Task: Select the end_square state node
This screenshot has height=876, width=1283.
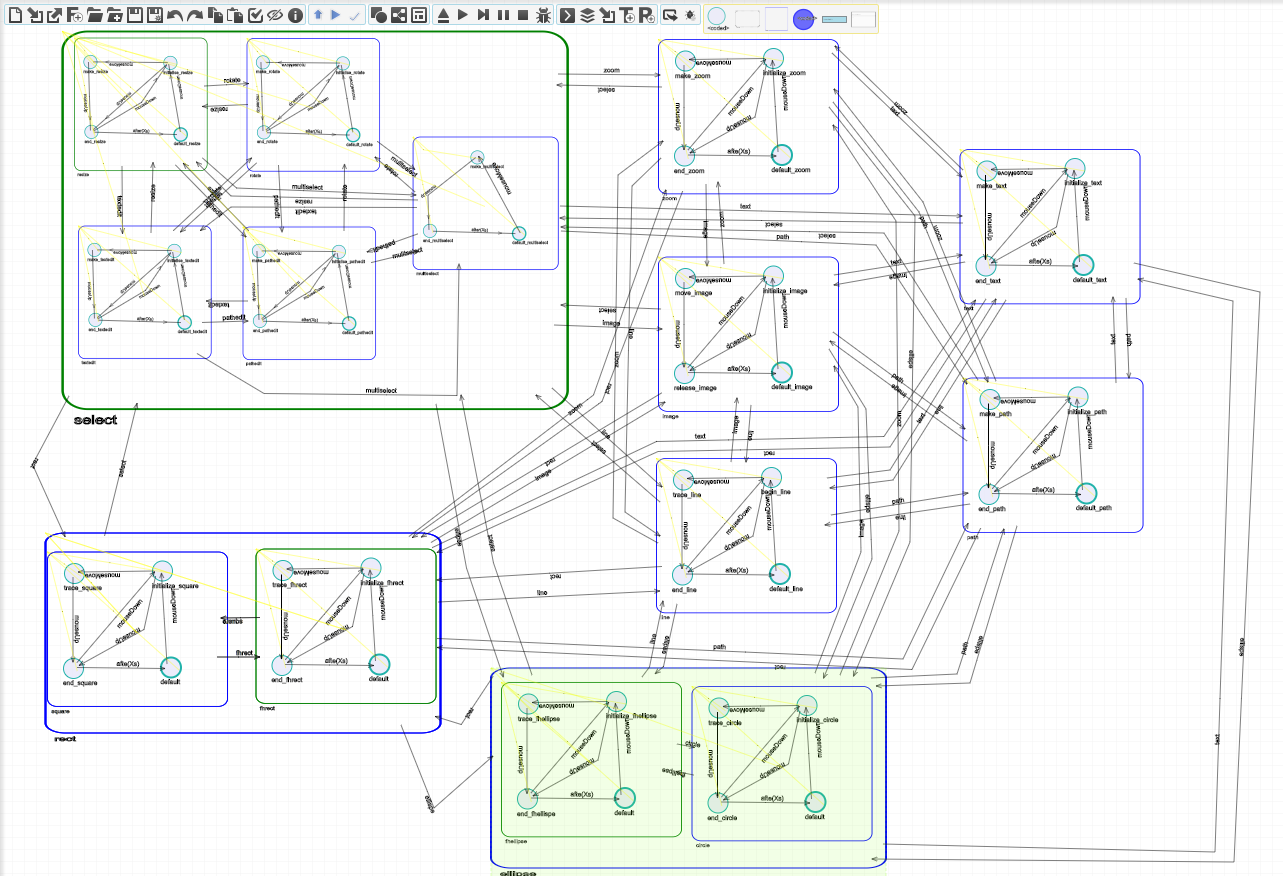Action: pyautogui.click(x=73, y=668)
